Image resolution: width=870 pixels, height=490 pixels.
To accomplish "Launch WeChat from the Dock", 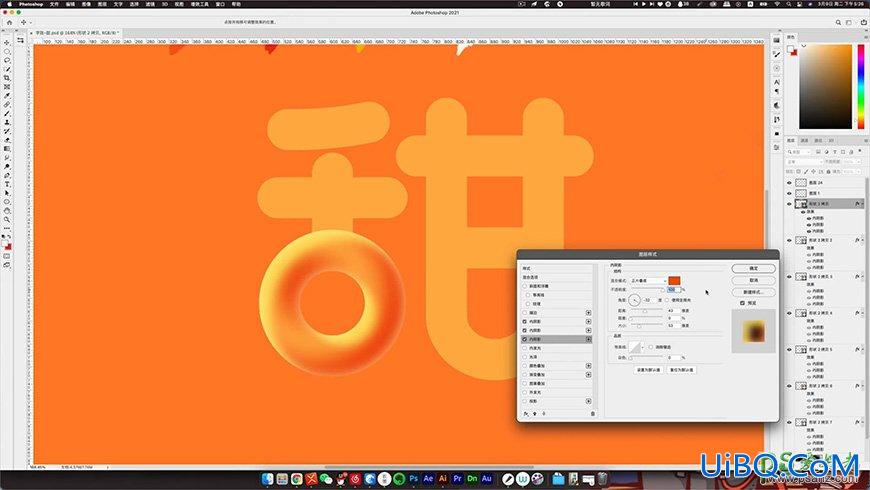I will click(326, 478).
